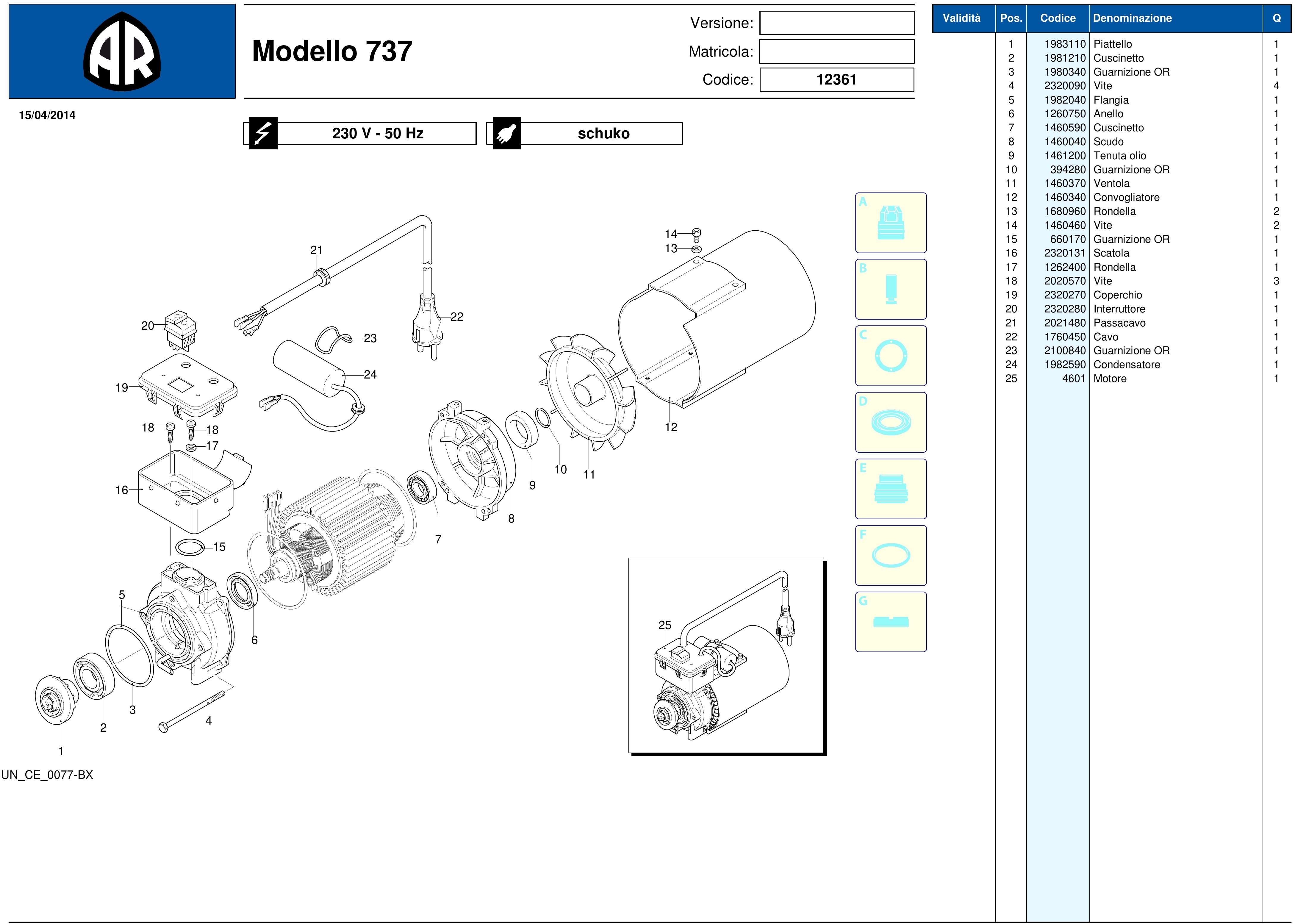The image size is (1295, 924).
Task: Select kit F O-ring icon
Action: 890,555
